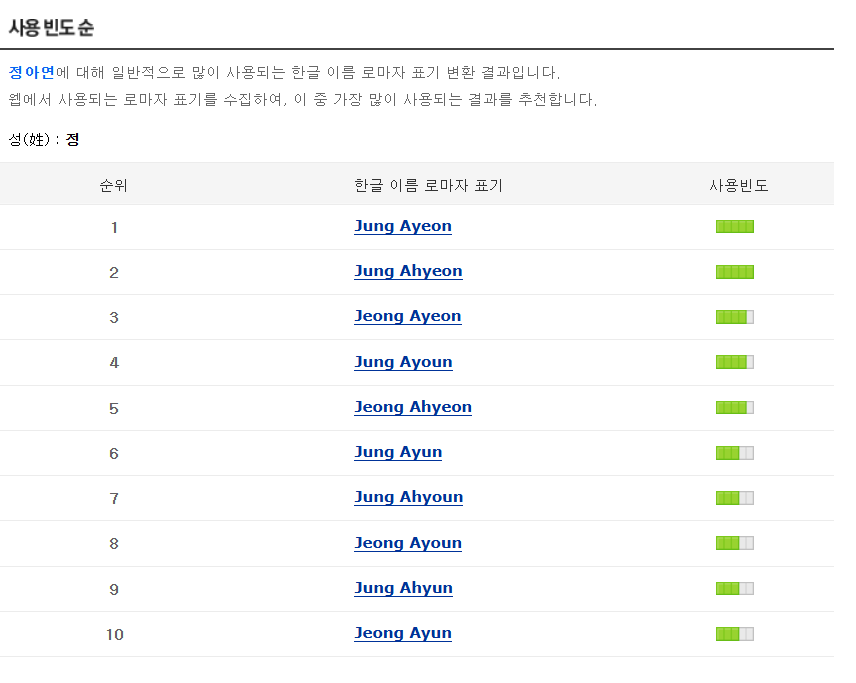The height and width of the screenshot is (683, 856).
Task: Click rank number 1 in the table
Action: [114, 227]
